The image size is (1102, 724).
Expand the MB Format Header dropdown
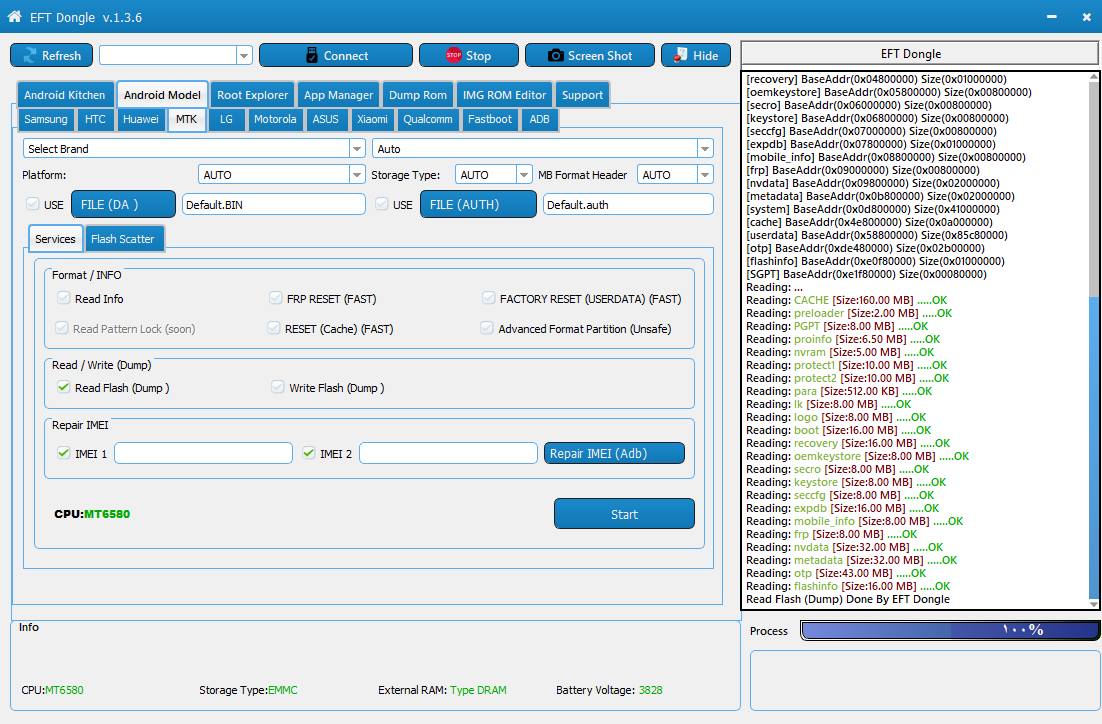click(705, 174)
